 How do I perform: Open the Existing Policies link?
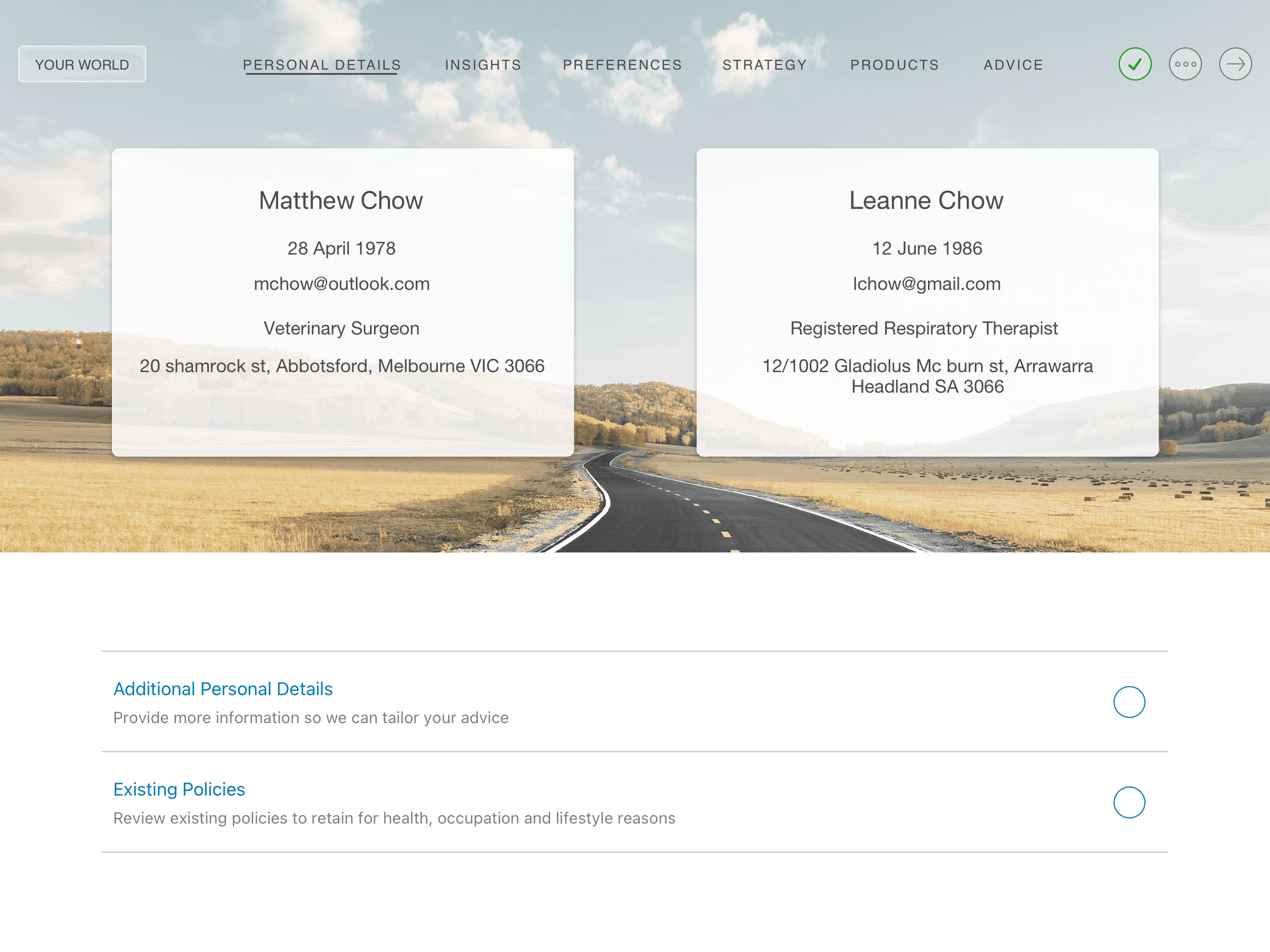click(x=179, y=789)
